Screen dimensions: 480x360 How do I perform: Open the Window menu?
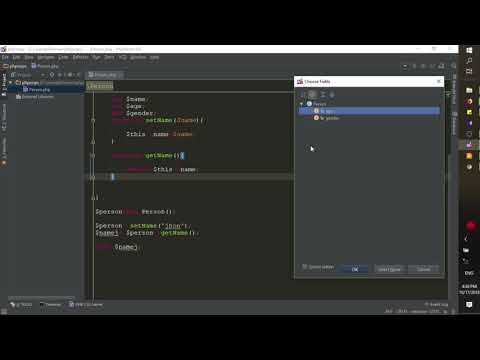click(138, 57)
